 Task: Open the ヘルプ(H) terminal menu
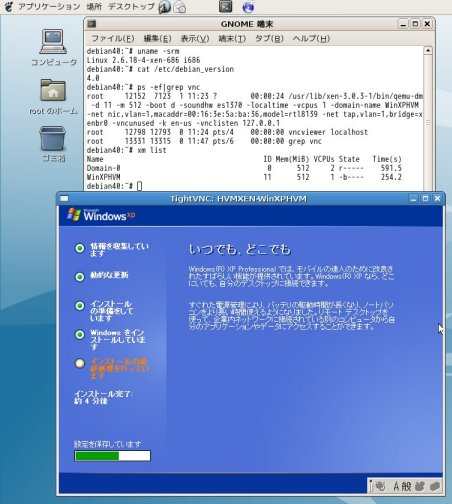311,39
